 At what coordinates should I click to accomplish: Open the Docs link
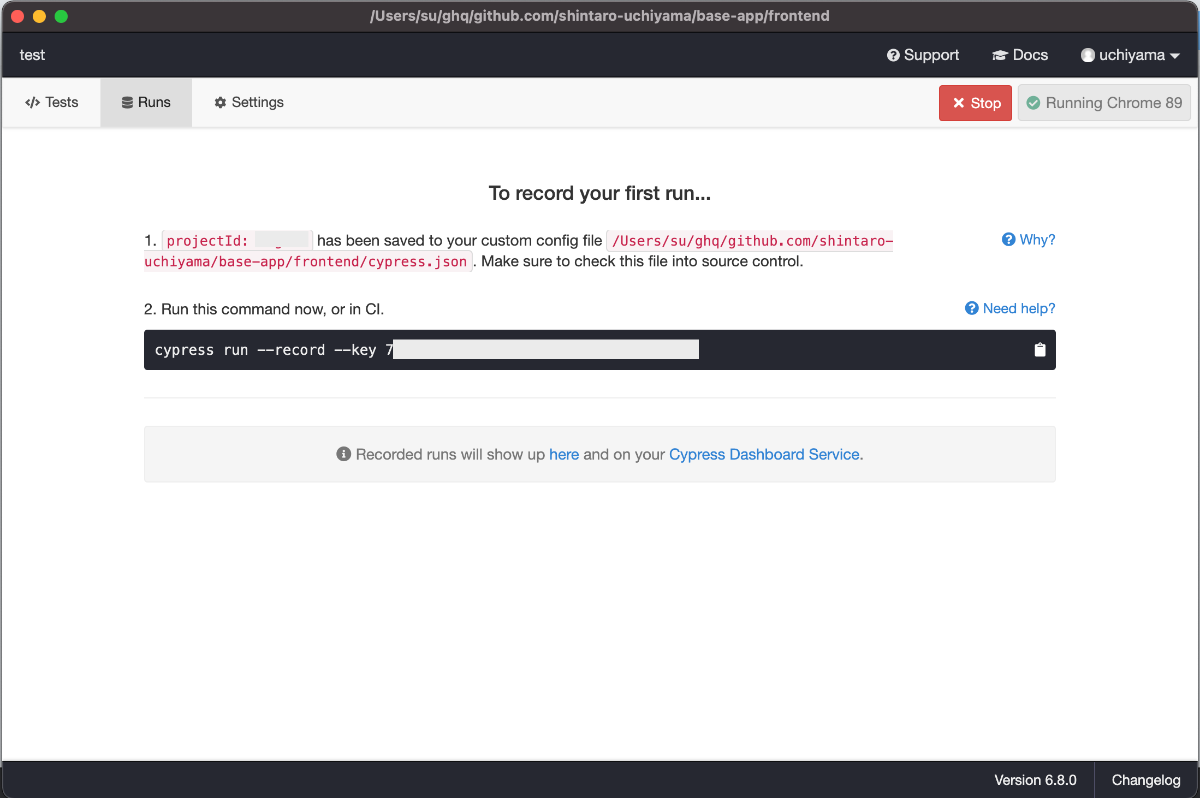point(1020,55)
